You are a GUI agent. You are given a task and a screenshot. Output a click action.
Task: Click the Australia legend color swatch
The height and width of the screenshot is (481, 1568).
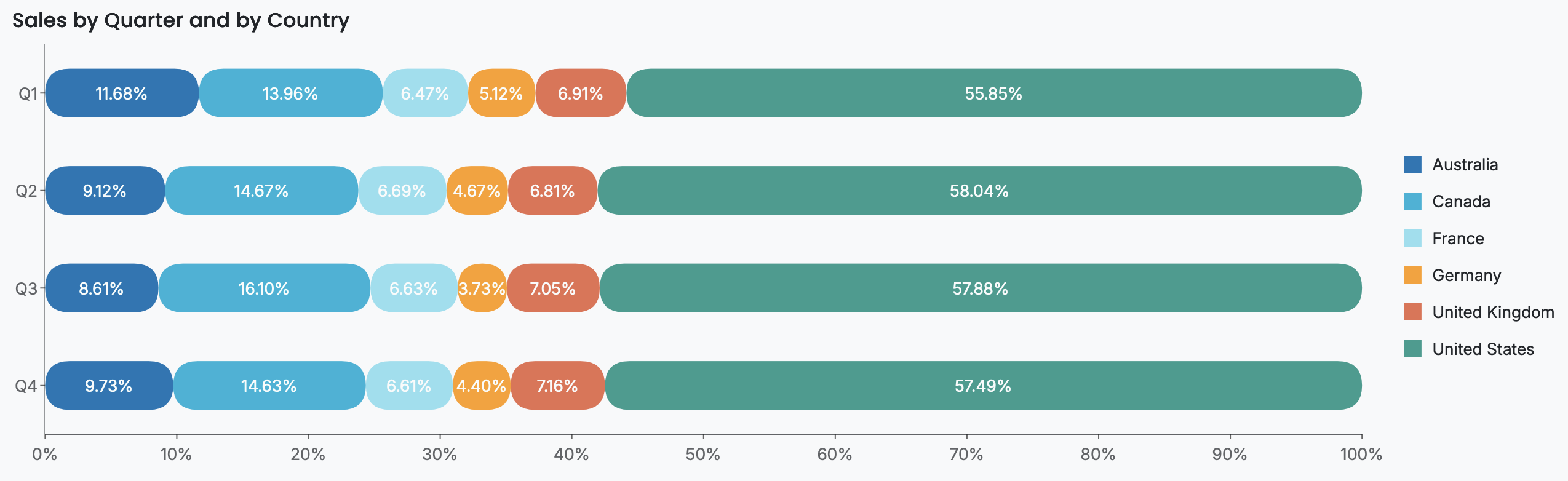pyautogui.click(x=1413, y=165)
